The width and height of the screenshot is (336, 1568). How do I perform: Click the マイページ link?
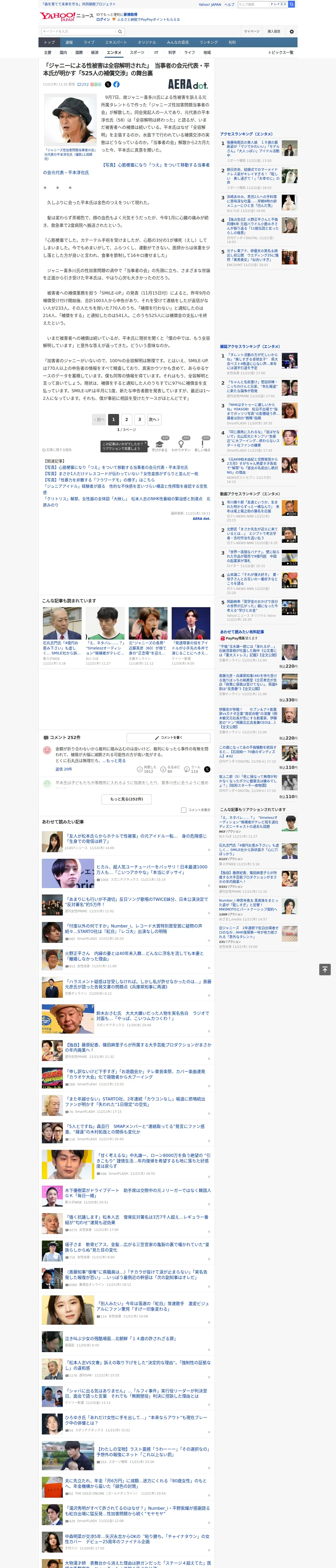click(x=252, y=32)
